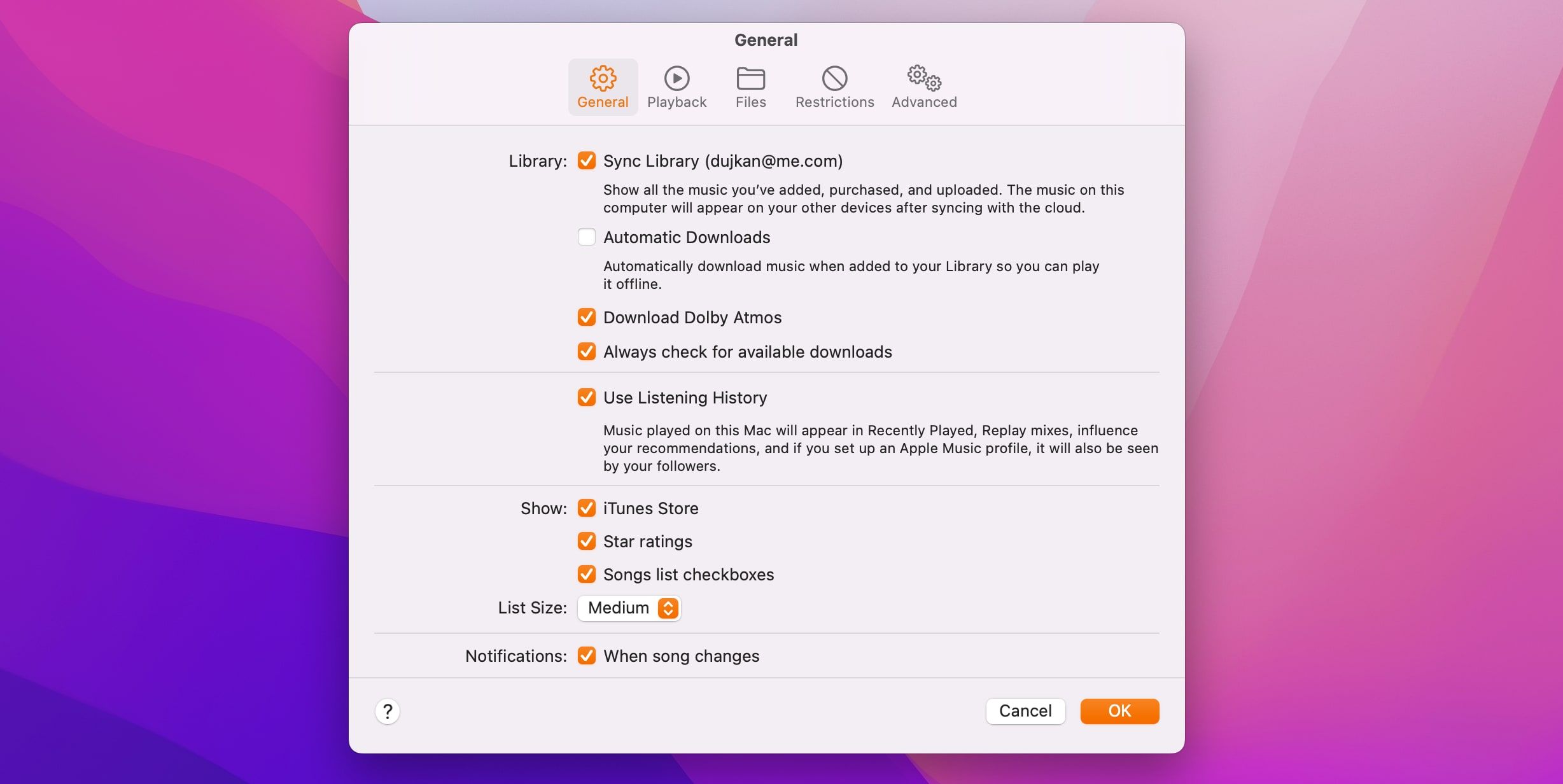This screenshot has width=1563, height=784.
Task: Disable Download Dolby Atmos
Action: (586, 317)
